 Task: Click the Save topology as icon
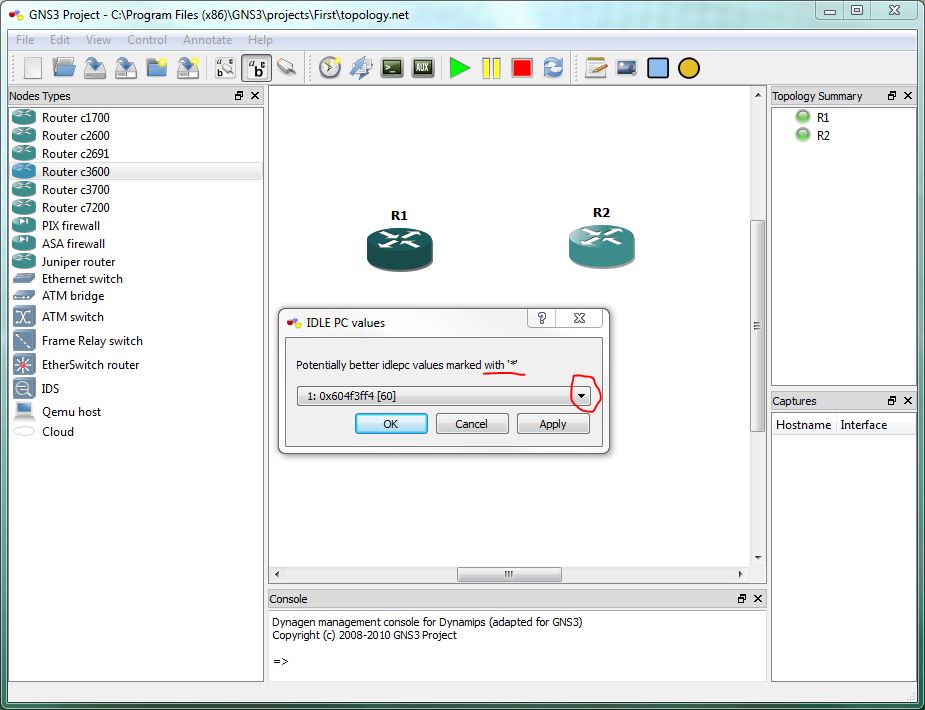tap(126, 68)
